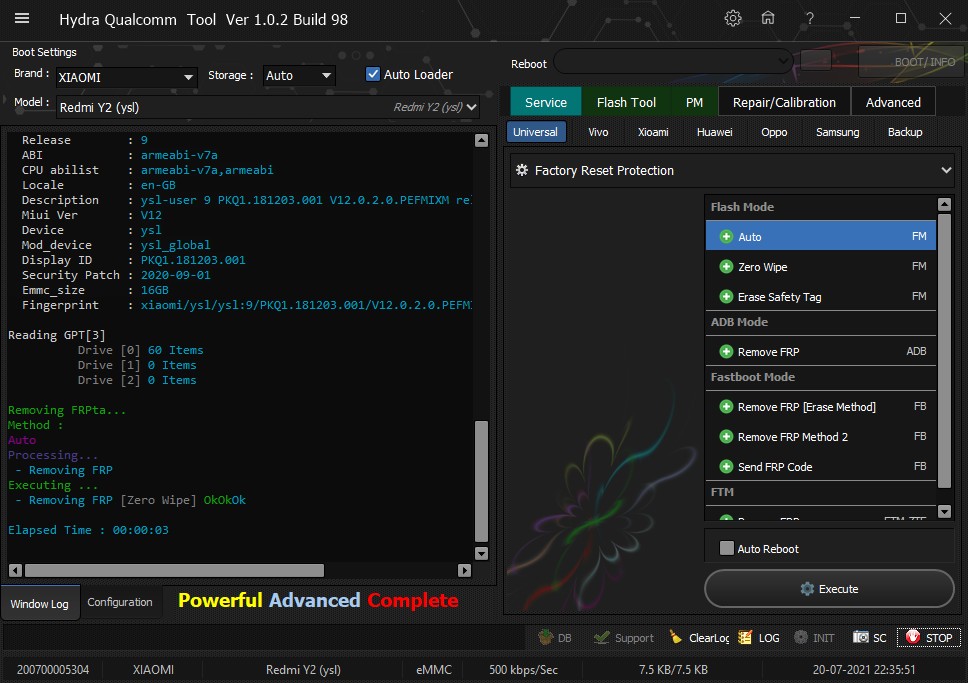The height and width of the screenshot is (683, 968).
Task: Click the Execute button
Action: click(829, 589)
